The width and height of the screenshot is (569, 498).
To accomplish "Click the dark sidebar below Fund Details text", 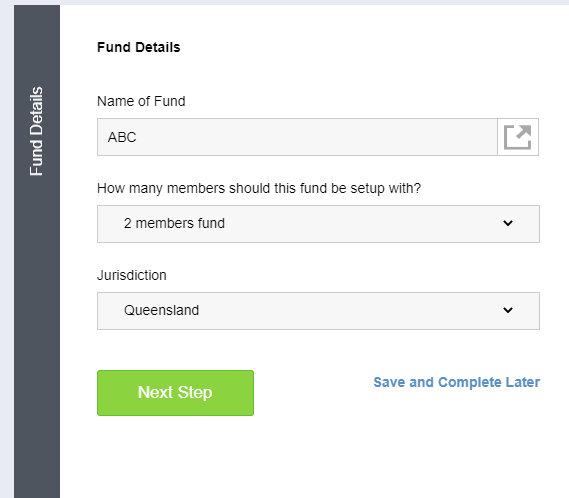I will click(37, 327).
